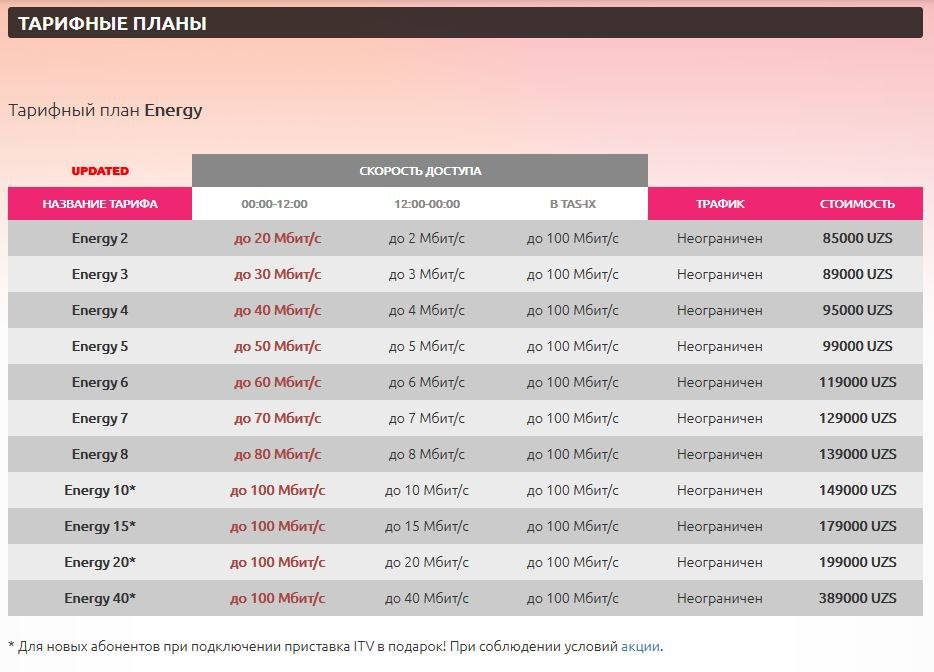Click the 199000 UZS price
Image resolution: width=934 pixels, height=672 pixels.
[857, 562]
